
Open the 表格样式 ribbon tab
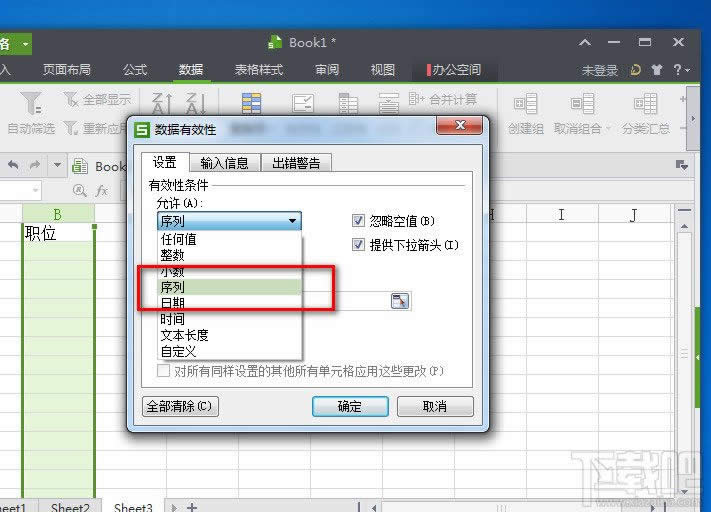pyautogui.click(x=258, y=69)
